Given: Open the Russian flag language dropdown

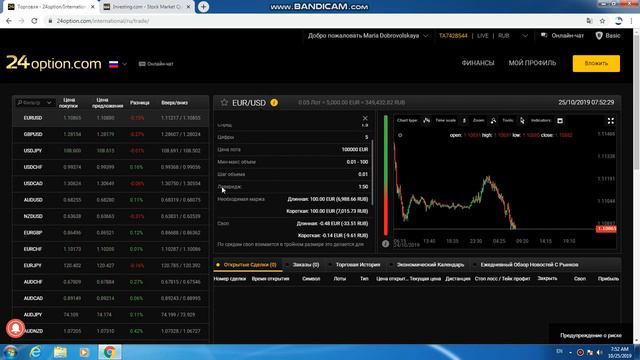Looking at the screenshot, I should point(118,64).
